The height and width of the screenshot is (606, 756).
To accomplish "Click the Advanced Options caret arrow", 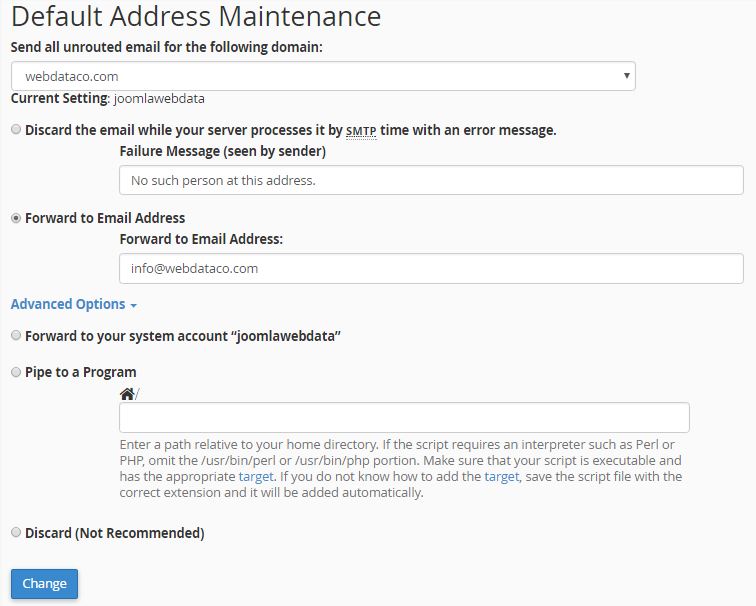I will coord(134,306).
